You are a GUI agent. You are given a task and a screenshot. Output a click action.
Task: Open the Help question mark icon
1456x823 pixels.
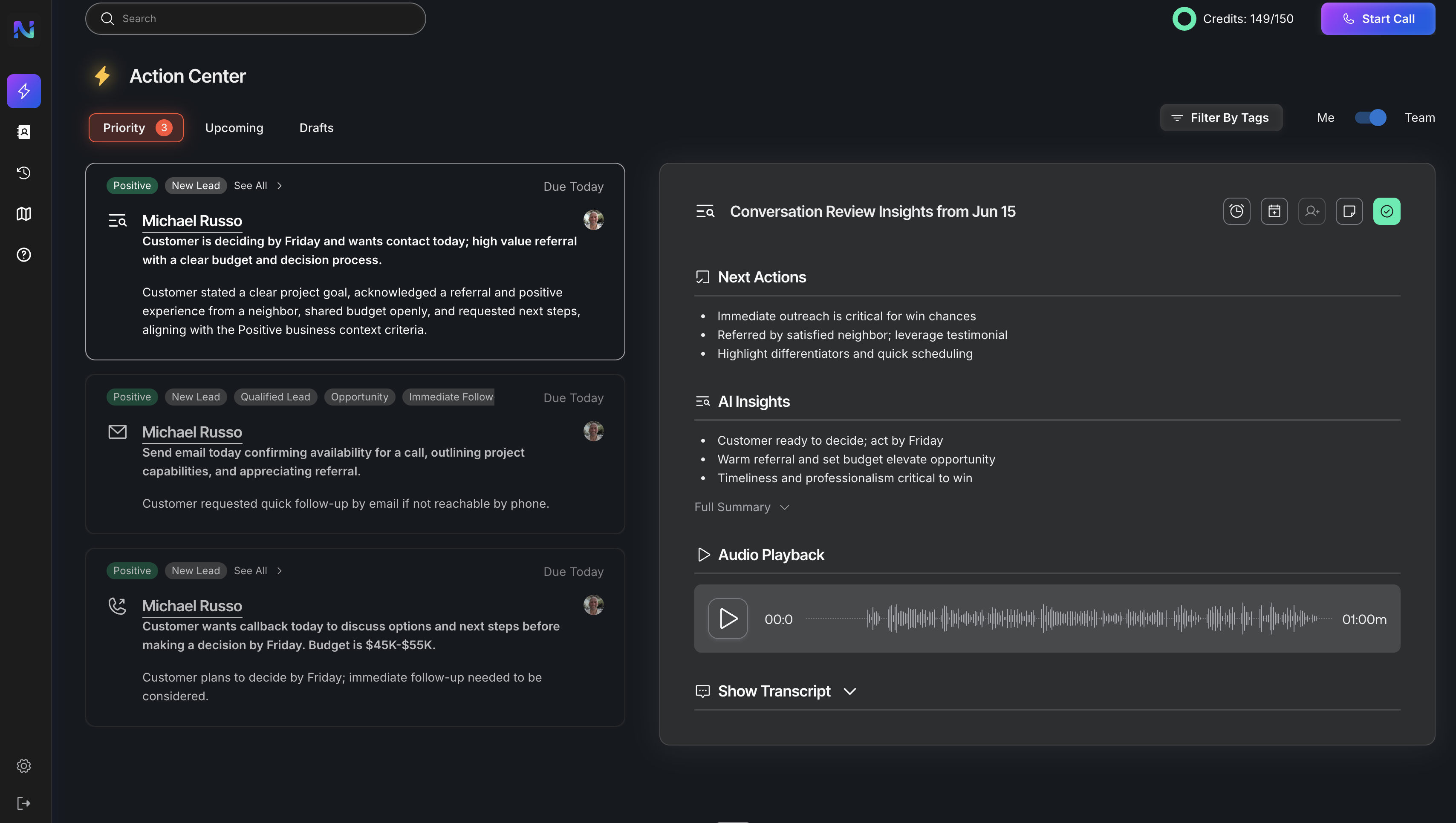(x=24, y=255)
